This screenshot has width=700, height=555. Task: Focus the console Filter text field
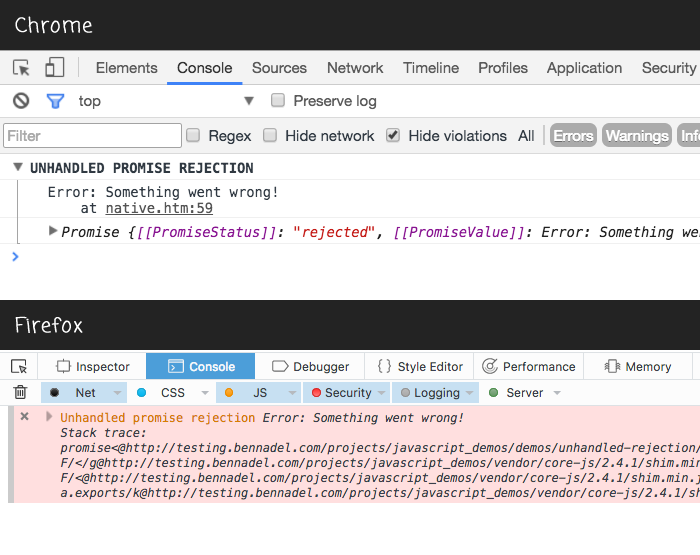click(x=92, y=135)
